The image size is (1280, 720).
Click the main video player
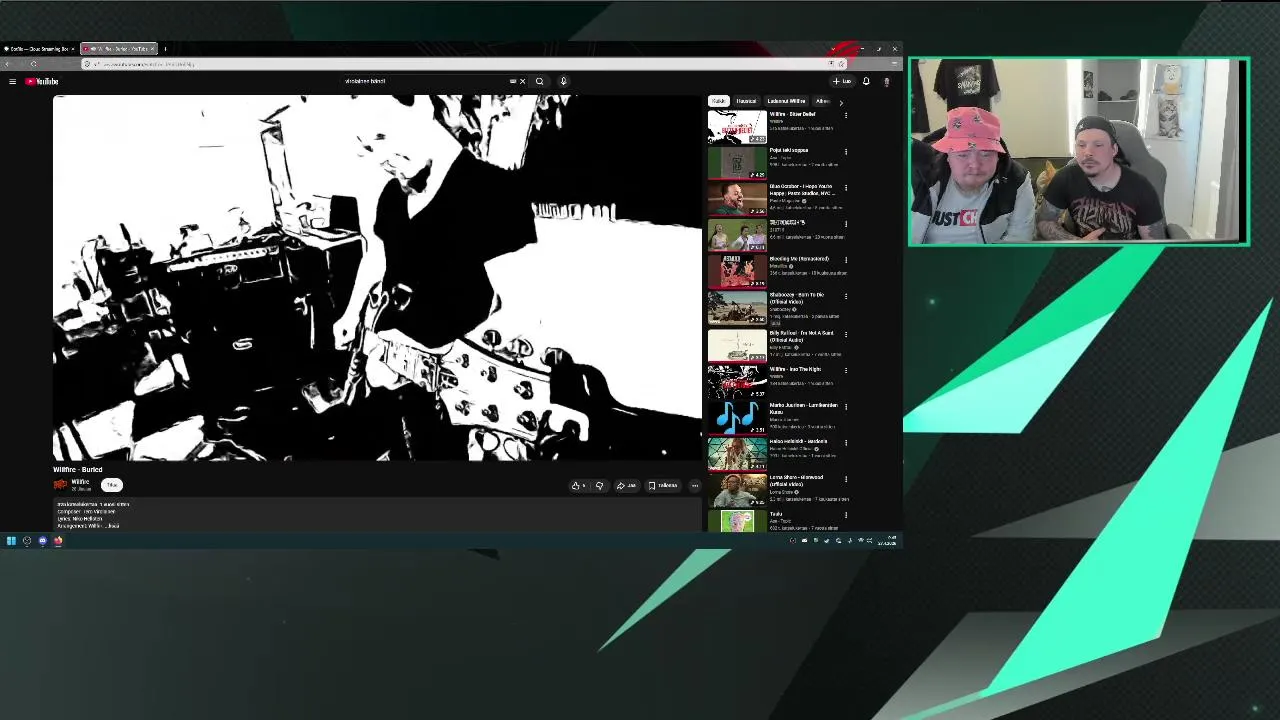pos(378,278)
